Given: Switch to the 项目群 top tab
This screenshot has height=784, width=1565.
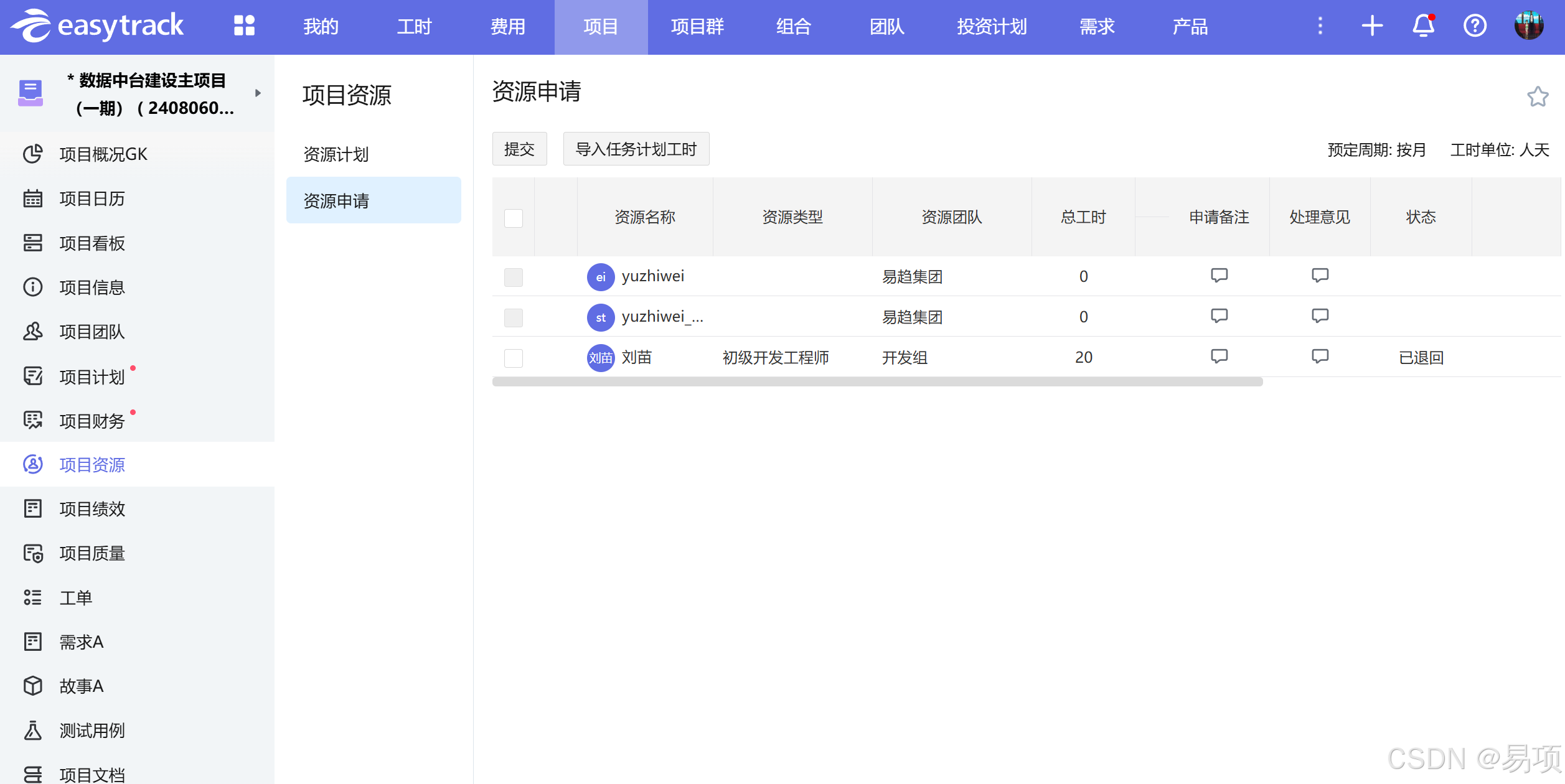Looking at the screenshot, I should (x=697, y=27).
